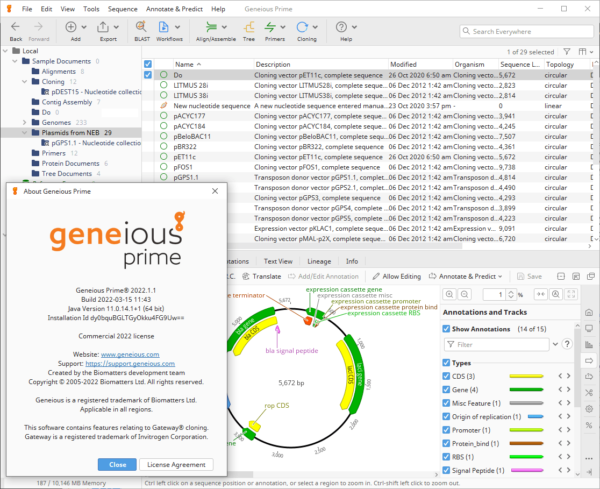Image resolution: width=600 pixels, height=489 pixels.
Task: Collapse the Local folder tree
Action: pyautogui.click(x=5, y=51)
